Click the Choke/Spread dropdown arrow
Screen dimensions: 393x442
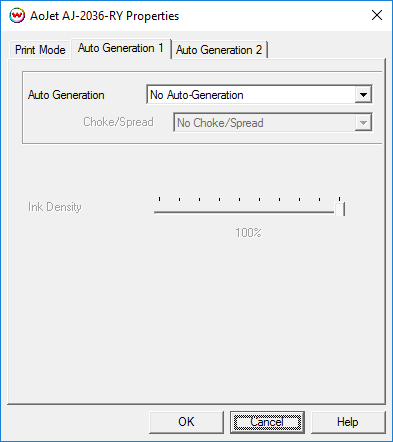tap(363, 123)
